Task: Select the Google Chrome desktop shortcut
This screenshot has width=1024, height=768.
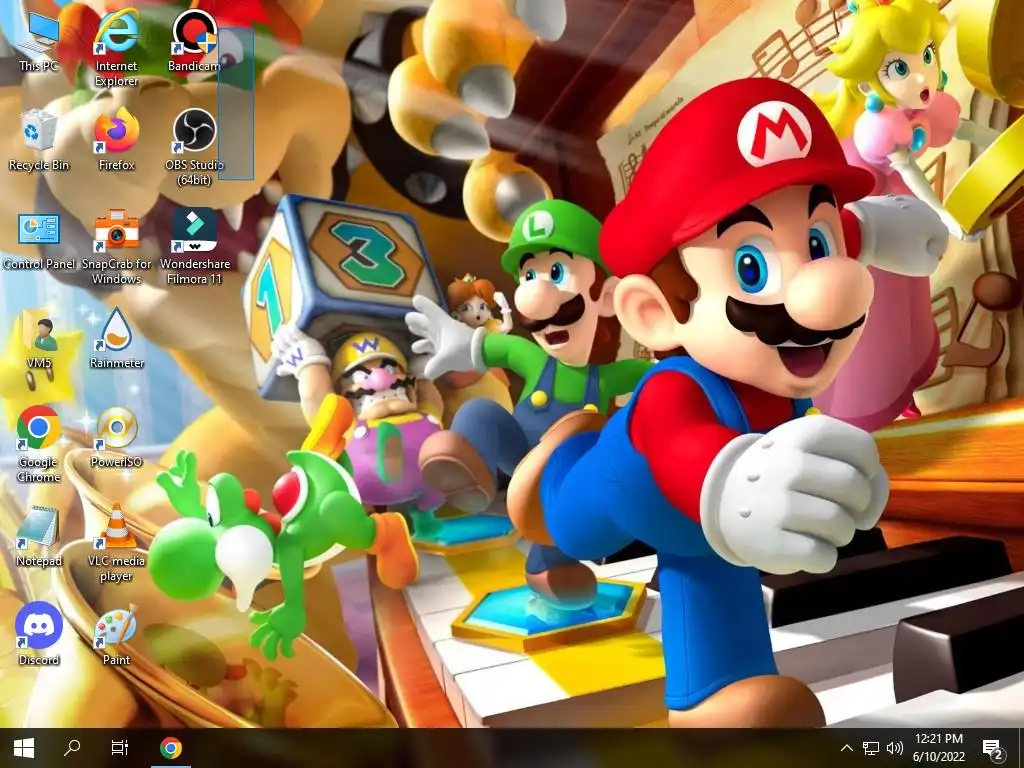Action: (x=39, y=444)
